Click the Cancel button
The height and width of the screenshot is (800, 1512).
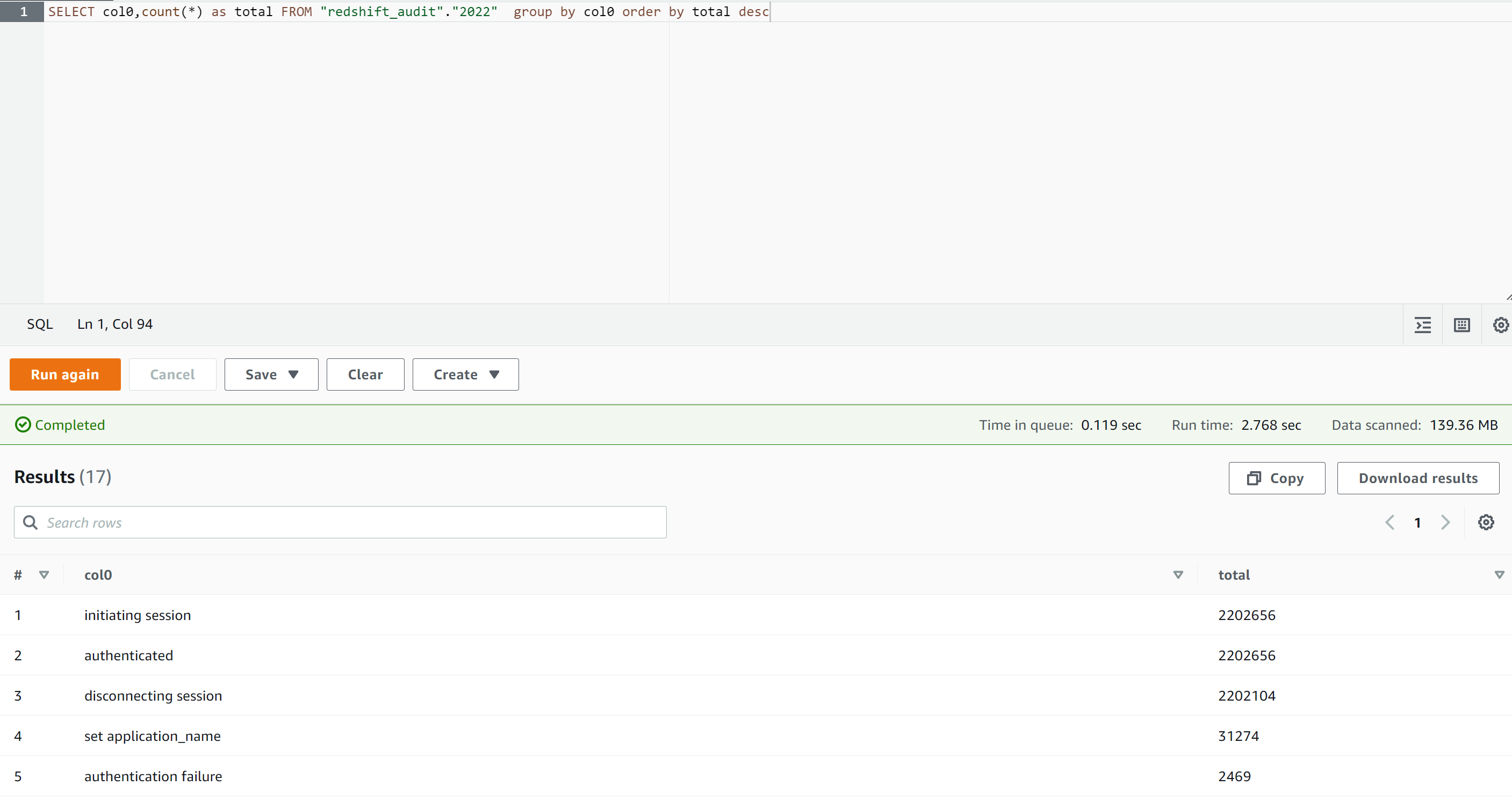(172, 374)
